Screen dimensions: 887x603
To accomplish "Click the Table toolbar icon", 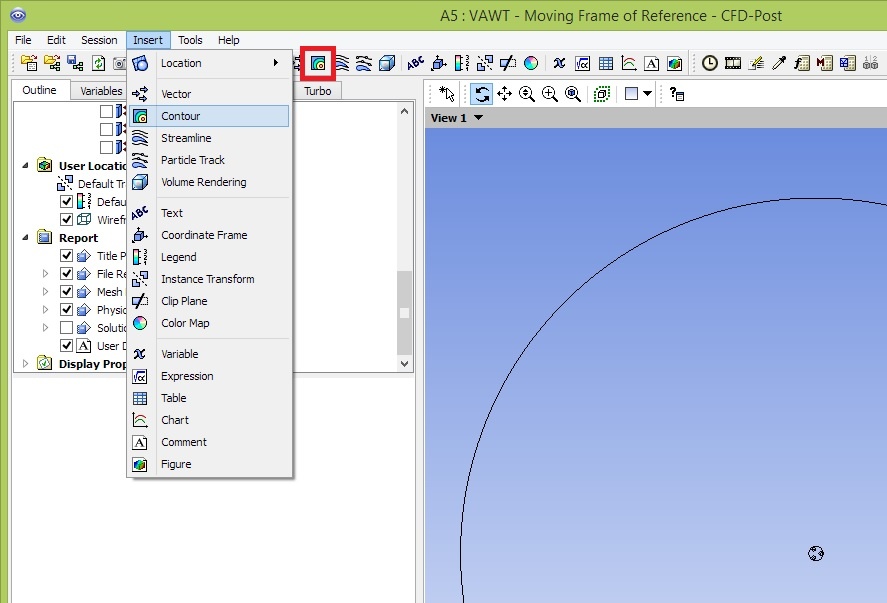I will [605, 63].
